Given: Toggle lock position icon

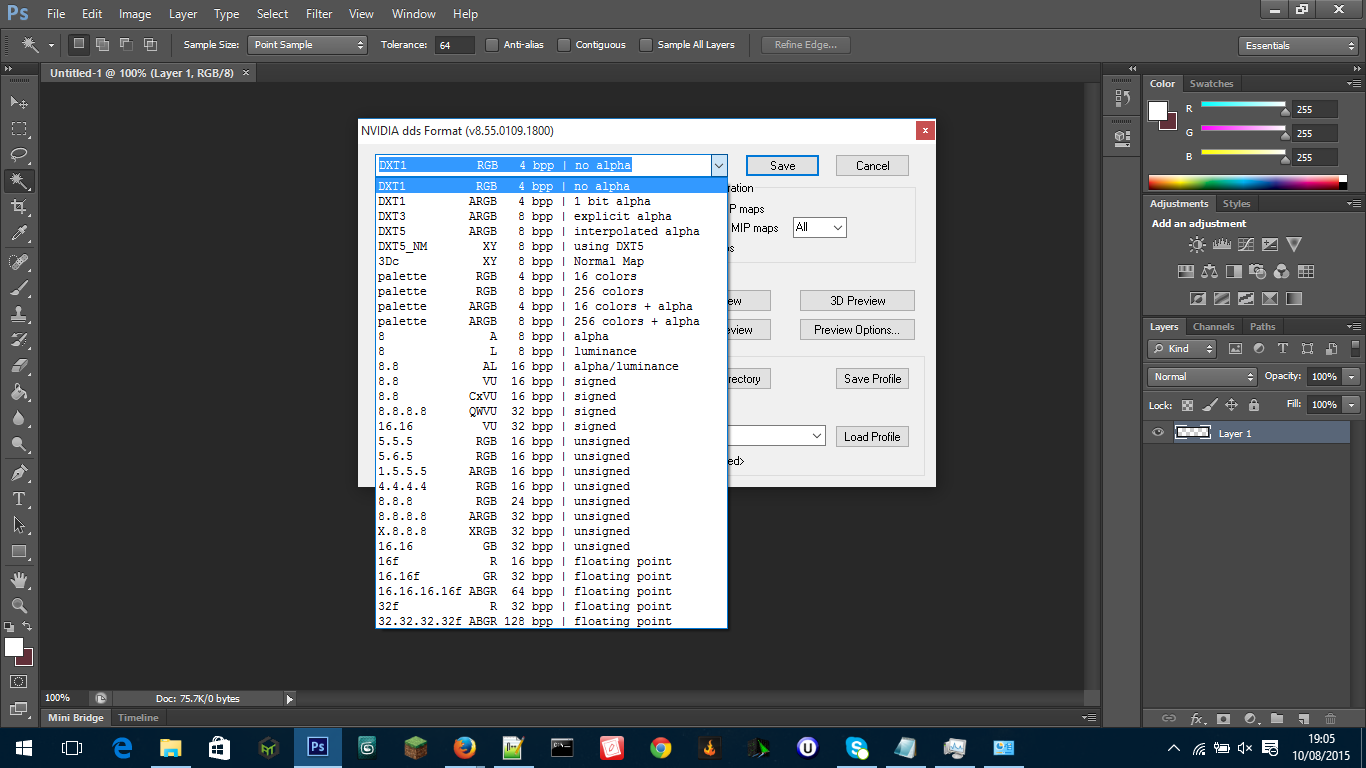Looking at the screenshot, I should click(x=1231, y=405).
